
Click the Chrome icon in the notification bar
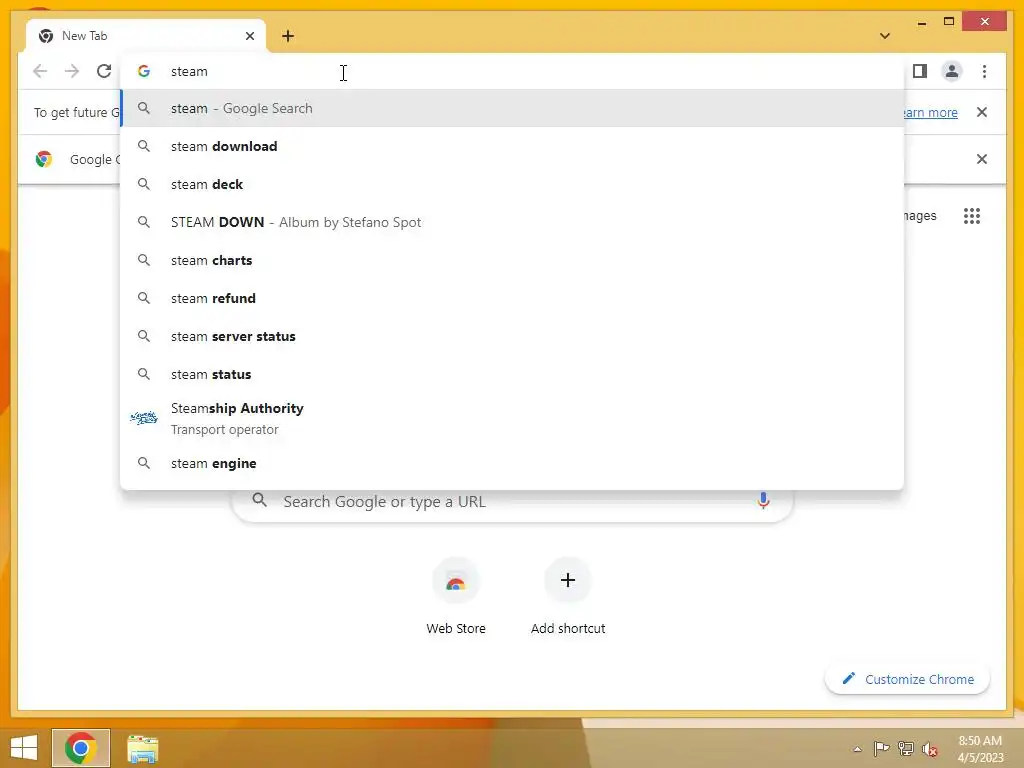pos(44,159)
